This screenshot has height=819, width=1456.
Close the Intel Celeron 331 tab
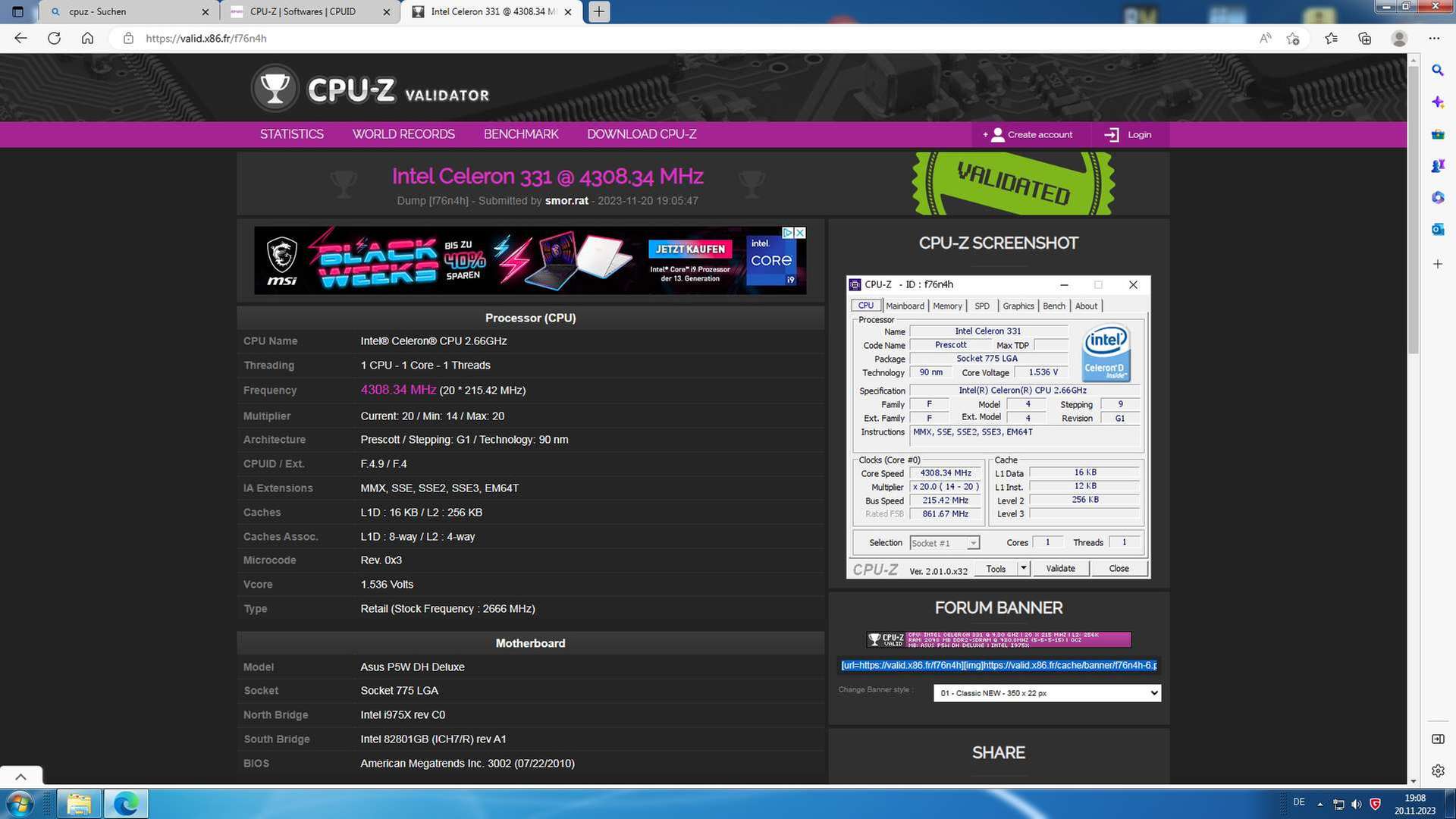coord(570,11)
